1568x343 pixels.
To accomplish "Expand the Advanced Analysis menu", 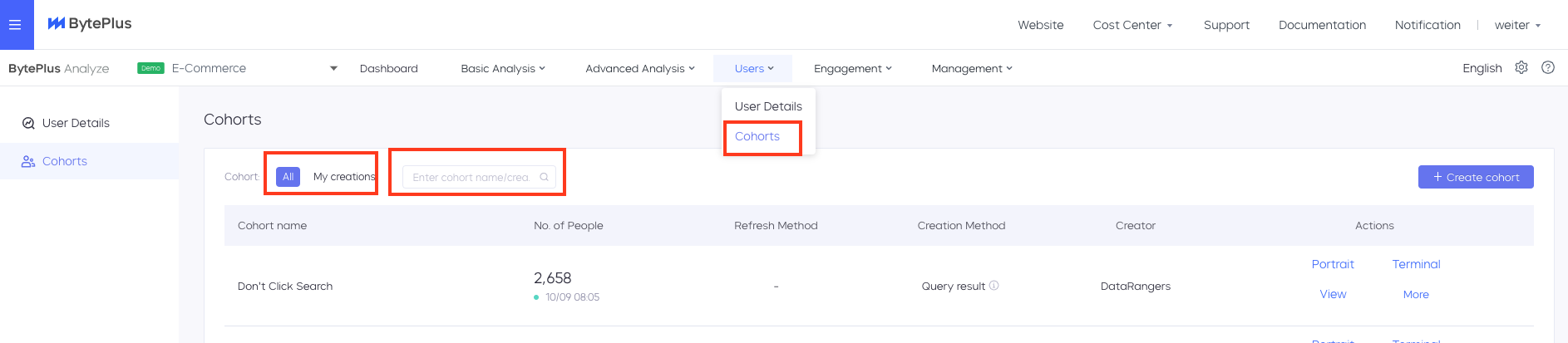I will point(640,68).
